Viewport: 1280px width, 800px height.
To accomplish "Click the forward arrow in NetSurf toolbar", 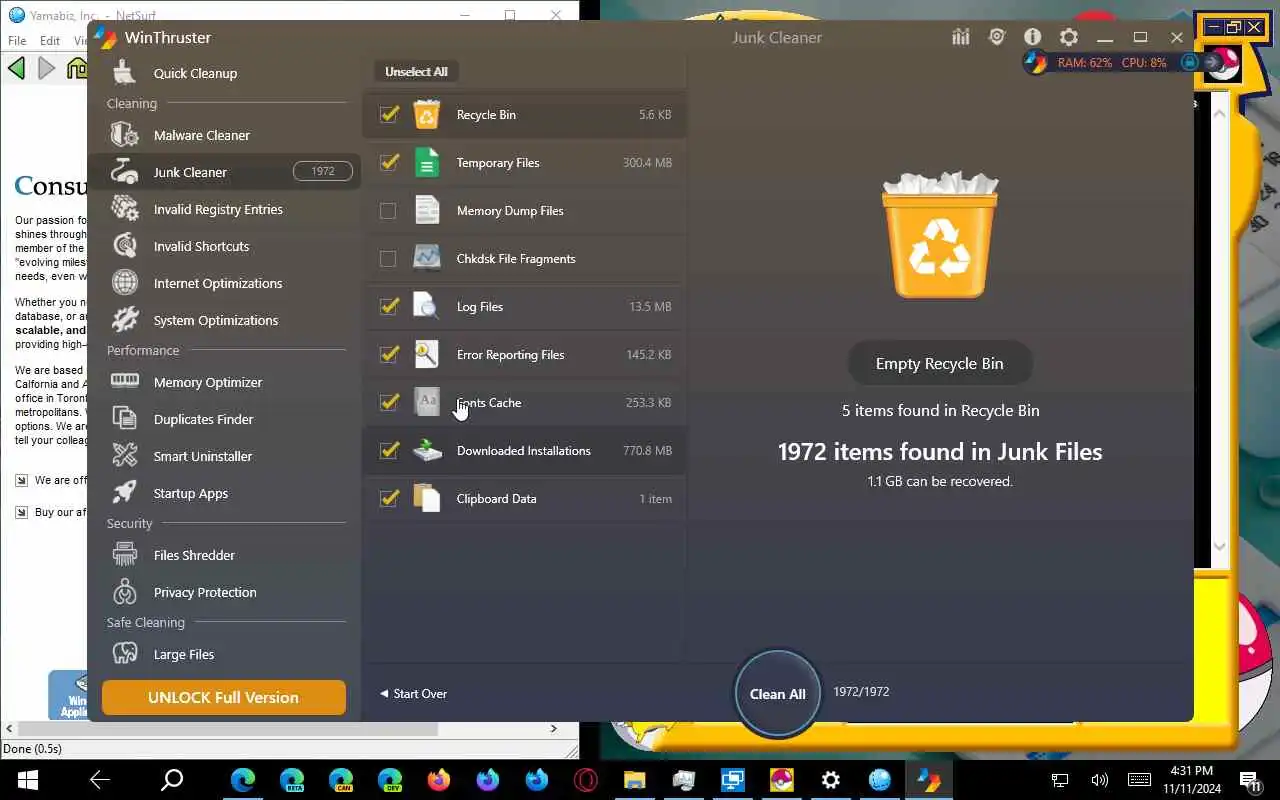I will tap(46, 68).
